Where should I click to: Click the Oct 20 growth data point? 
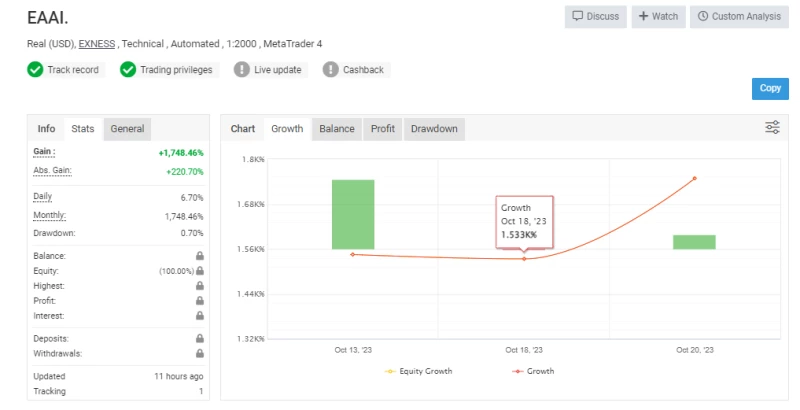[694, 179]
